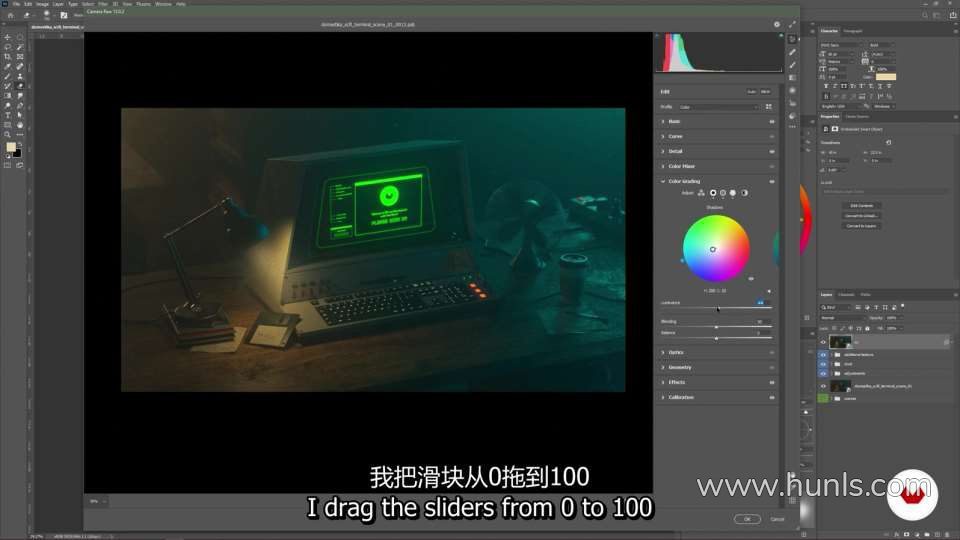Reset transform icon in Properties panel
The image size is (960, 540).
coord(888,143)
